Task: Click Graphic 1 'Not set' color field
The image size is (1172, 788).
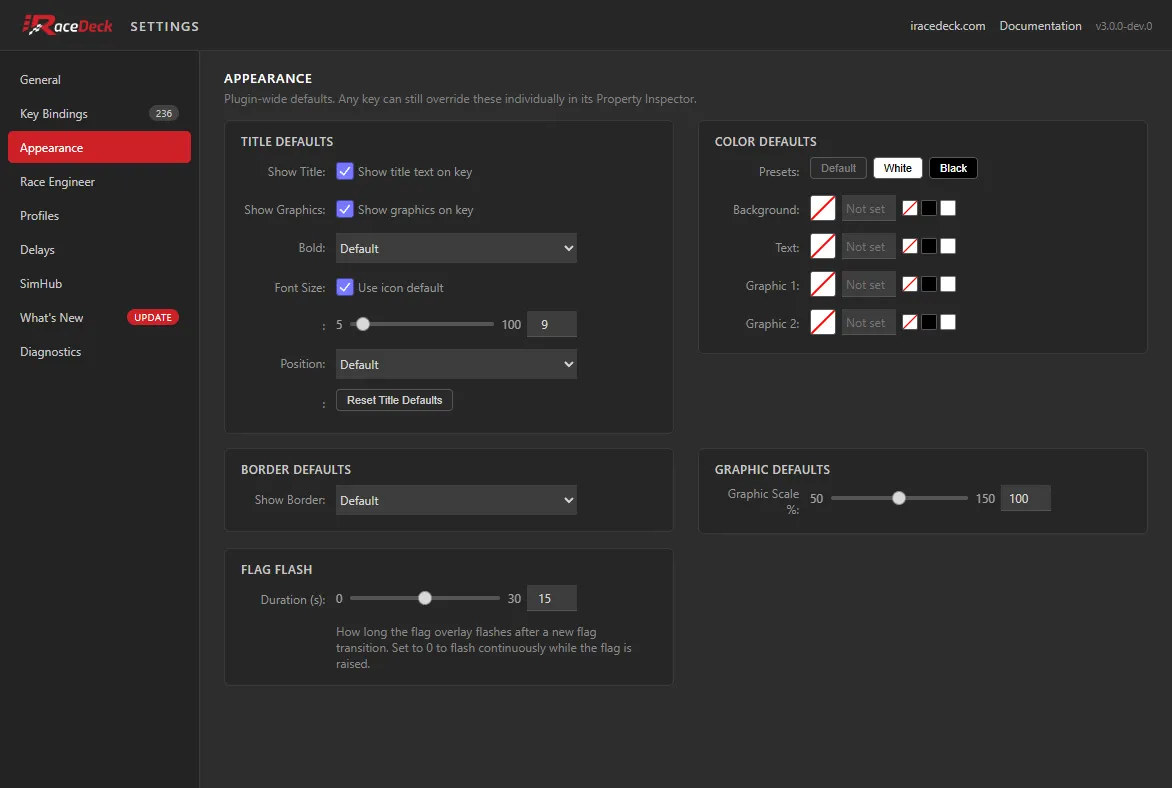Action: click(x=869, y=284)
